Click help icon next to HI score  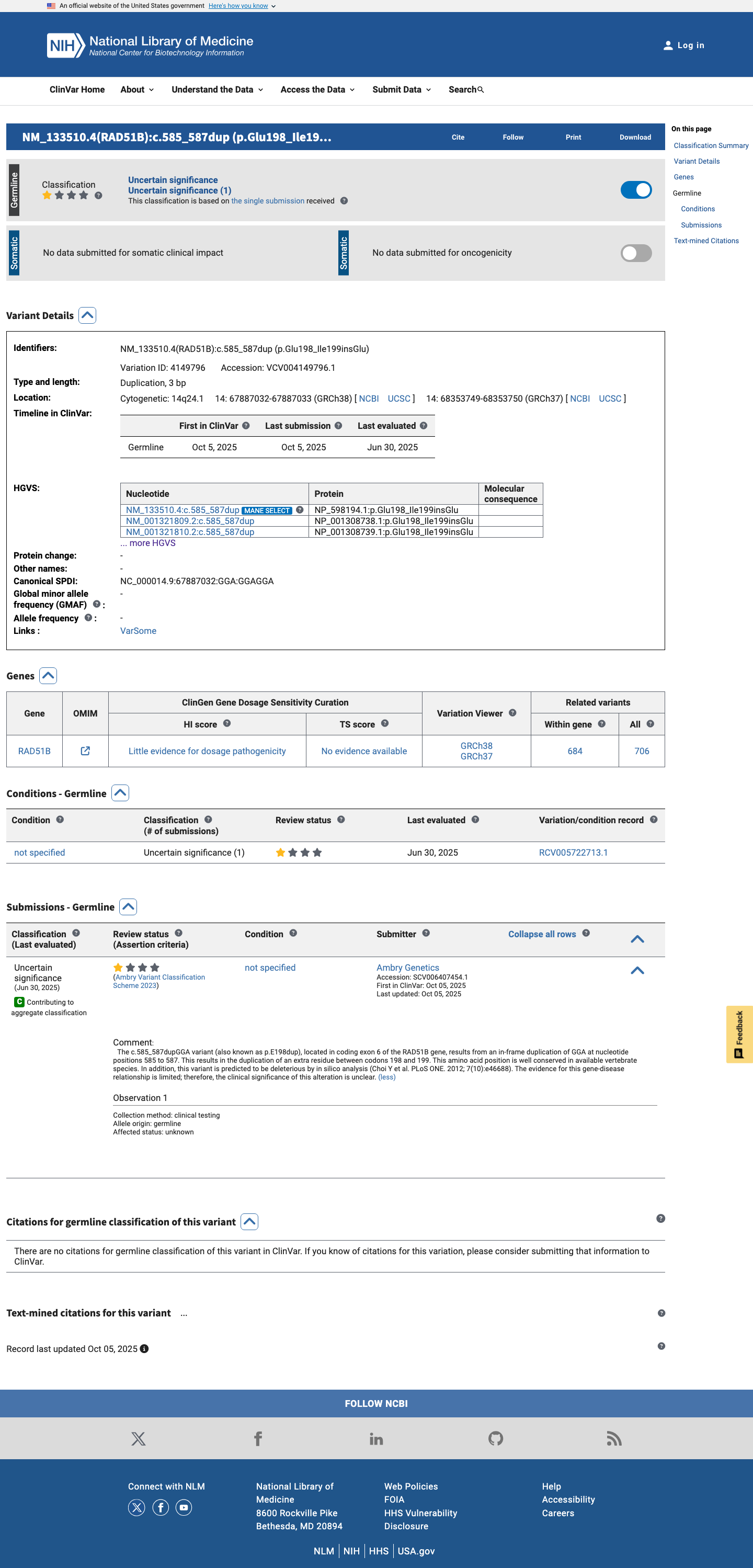click(227, 723)
